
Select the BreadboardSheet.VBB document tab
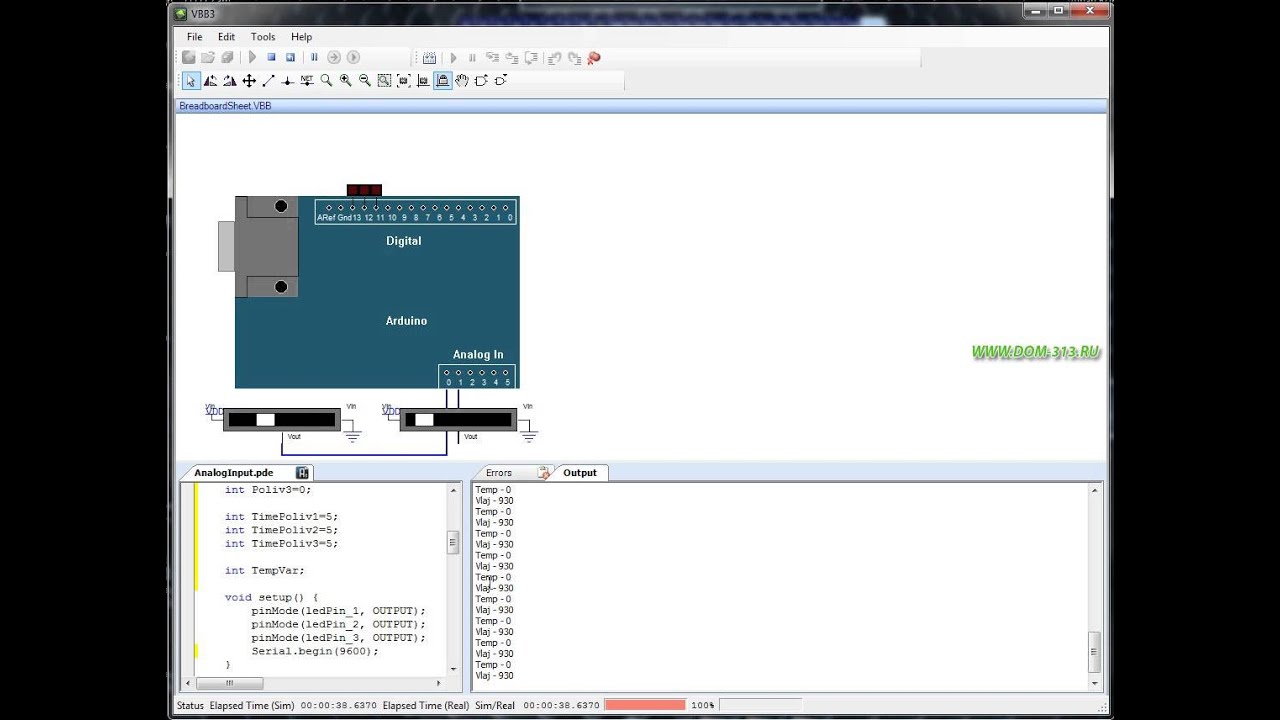point(225,106)
